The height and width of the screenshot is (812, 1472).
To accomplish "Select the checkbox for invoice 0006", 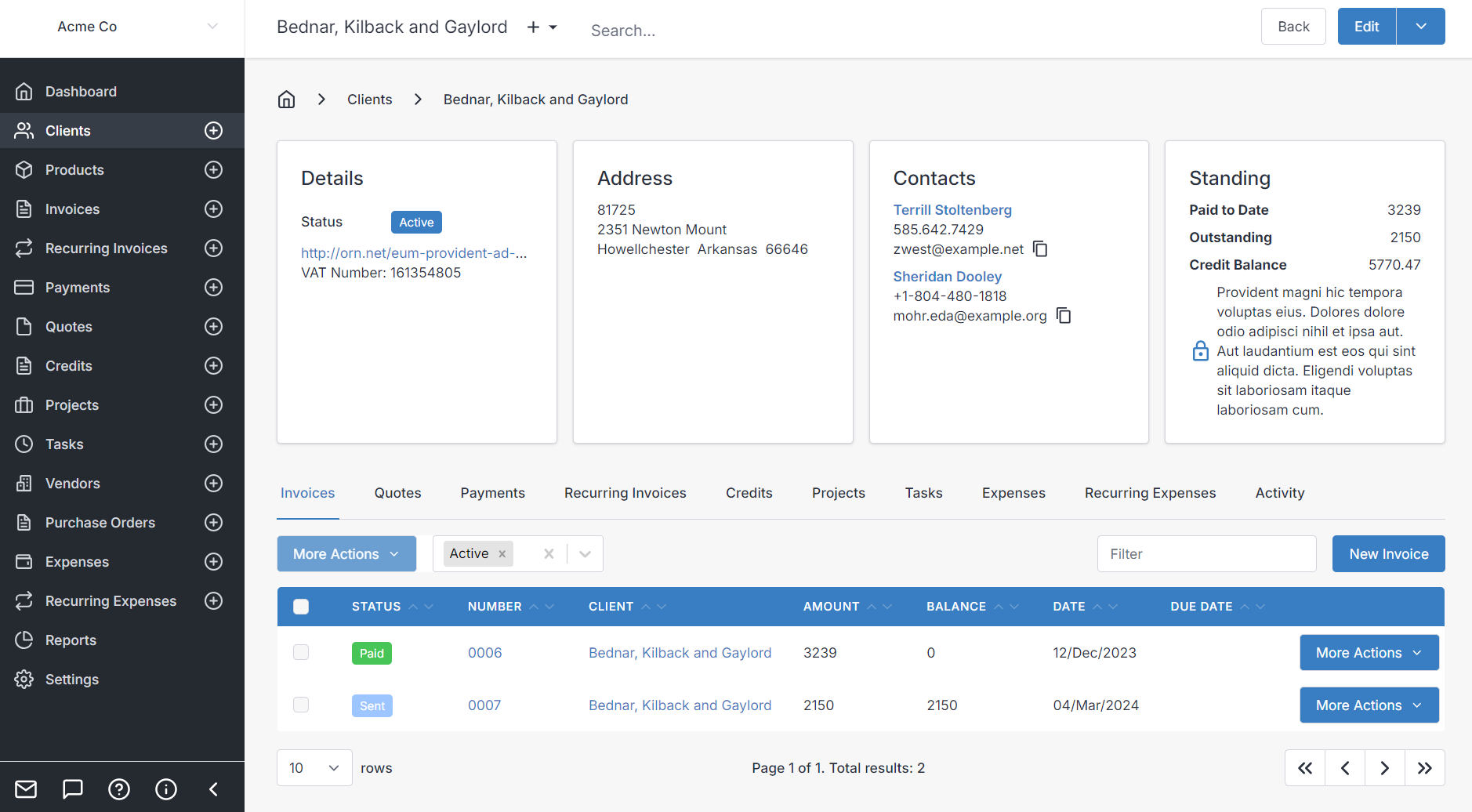I will point(301,651).
